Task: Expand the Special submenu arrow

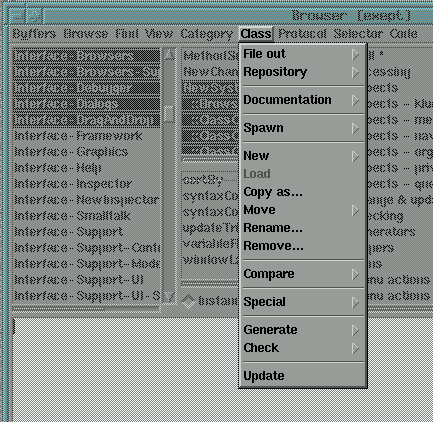Action: pyautogui.click(x=355, y=302)
